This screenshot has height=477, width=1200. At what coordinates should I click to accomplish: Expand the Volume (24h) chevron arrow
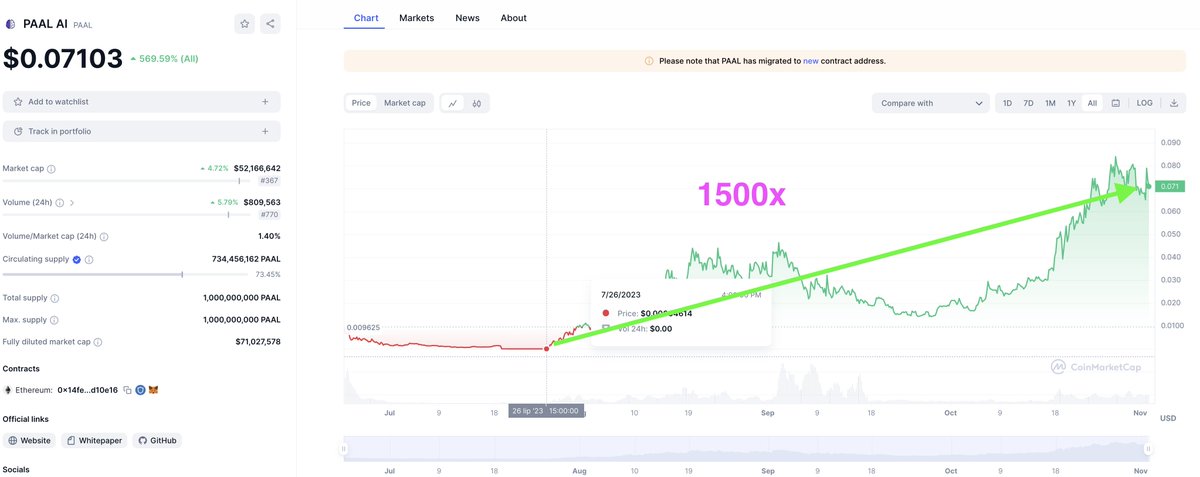72,203
